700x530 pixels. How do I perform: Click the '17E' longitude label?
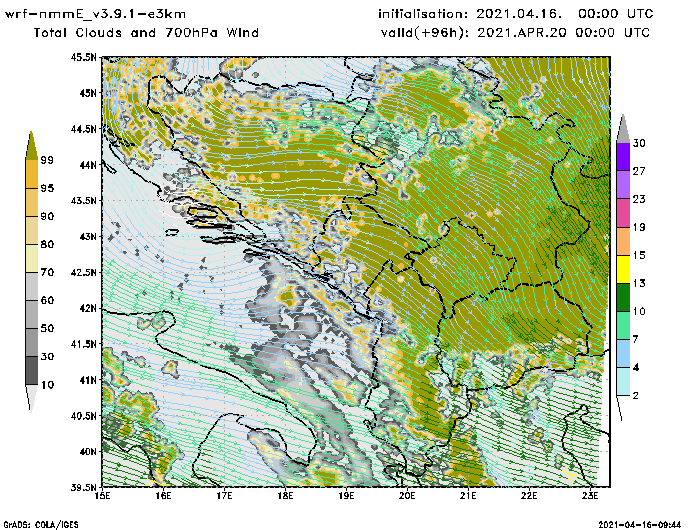(225, 496)
